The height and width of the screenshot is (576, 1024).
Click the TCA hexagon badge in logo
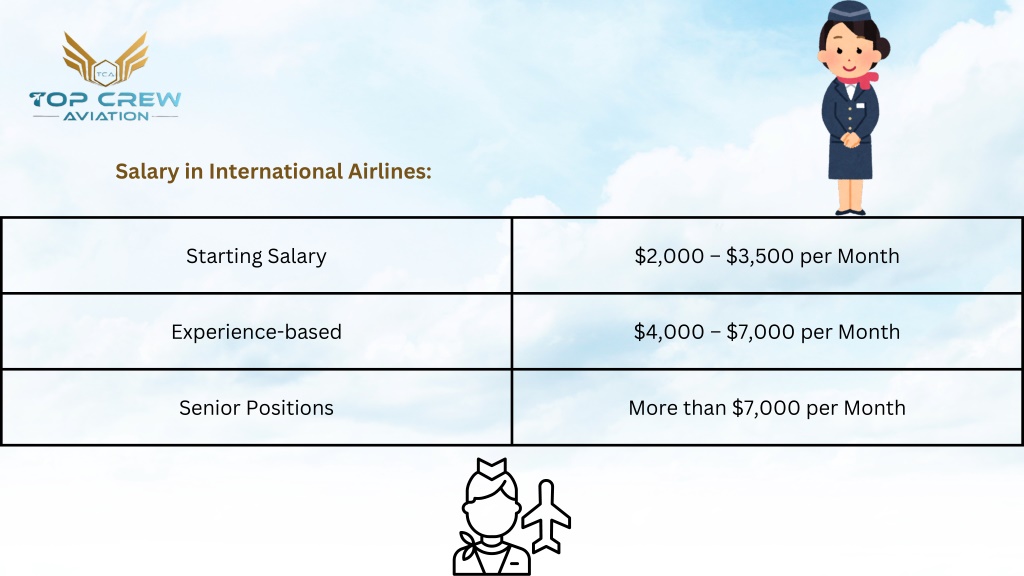pyautogui.click(x=105, y=73)
